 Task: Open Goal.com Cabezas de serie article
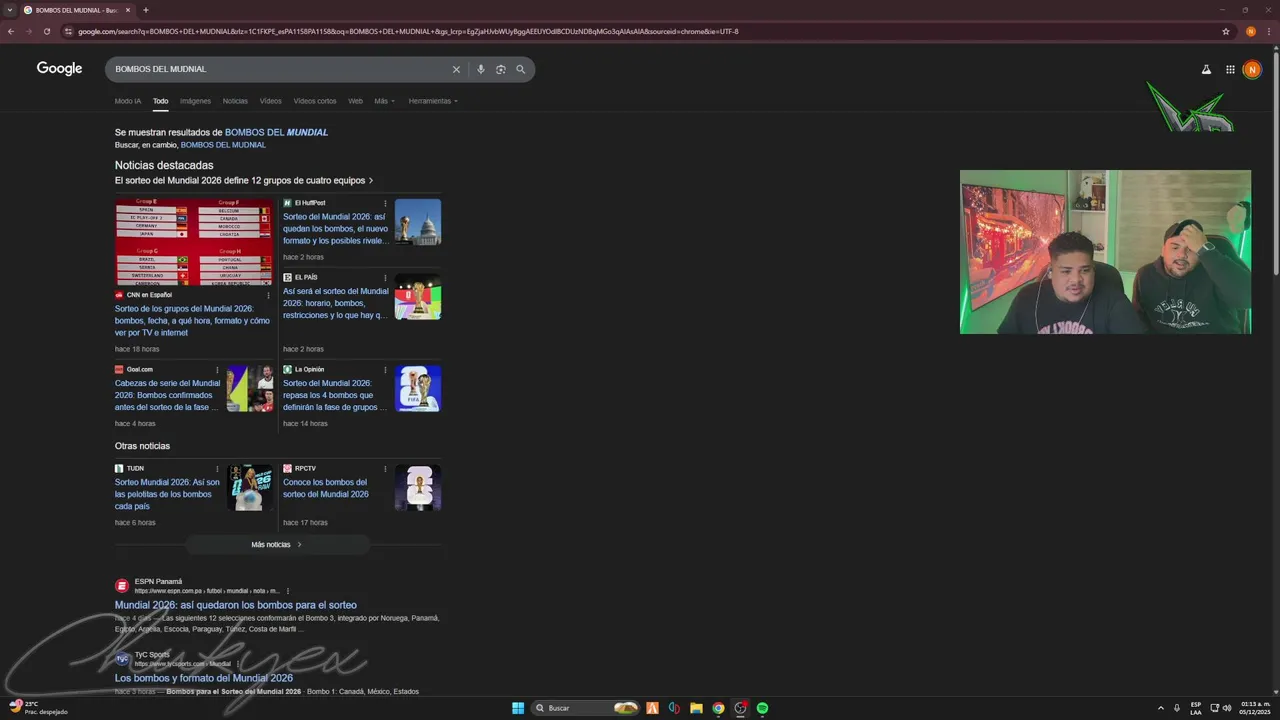pos(167,395)
